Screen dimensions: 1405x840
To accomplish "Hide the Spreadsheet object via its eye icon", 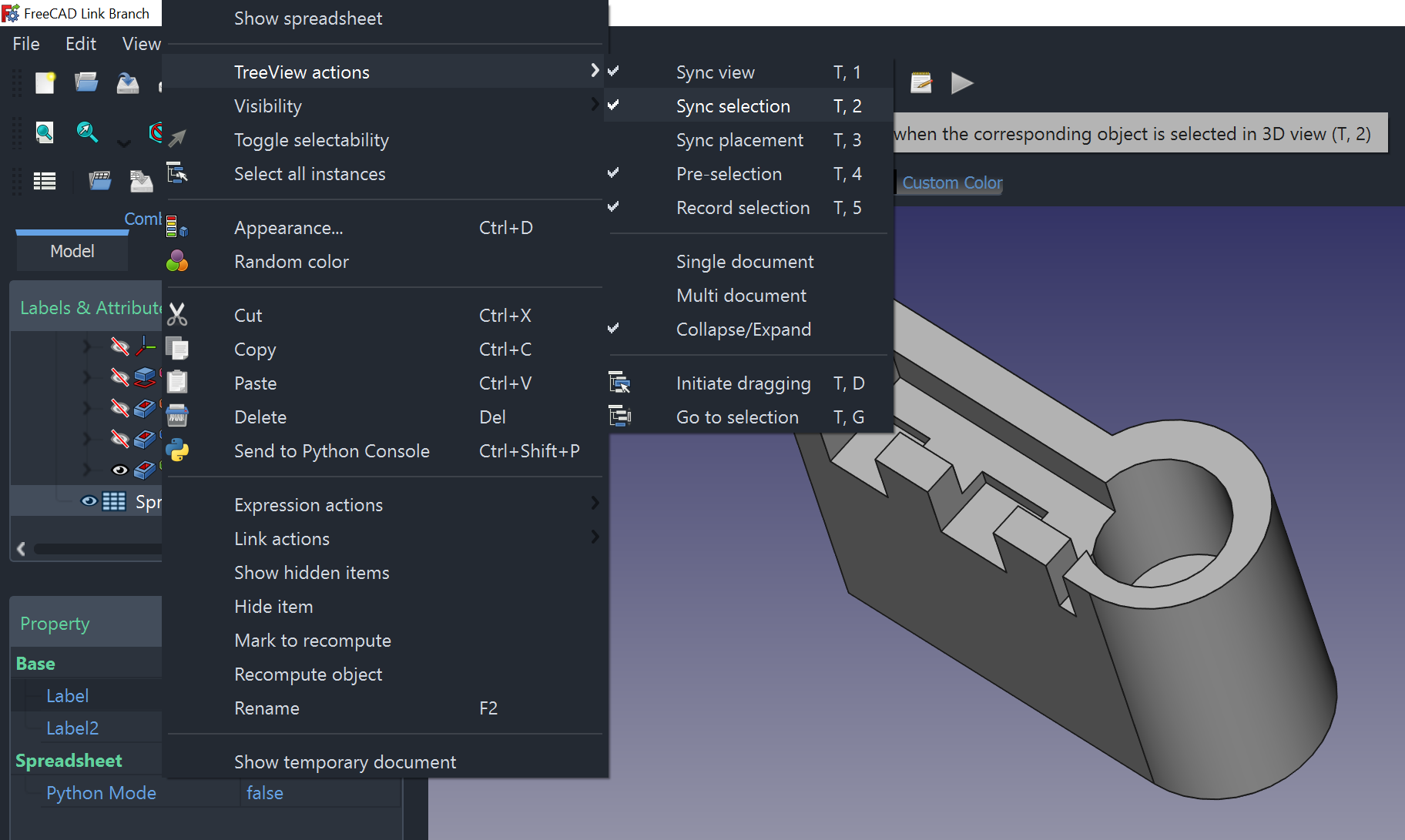I will [89, 500].
